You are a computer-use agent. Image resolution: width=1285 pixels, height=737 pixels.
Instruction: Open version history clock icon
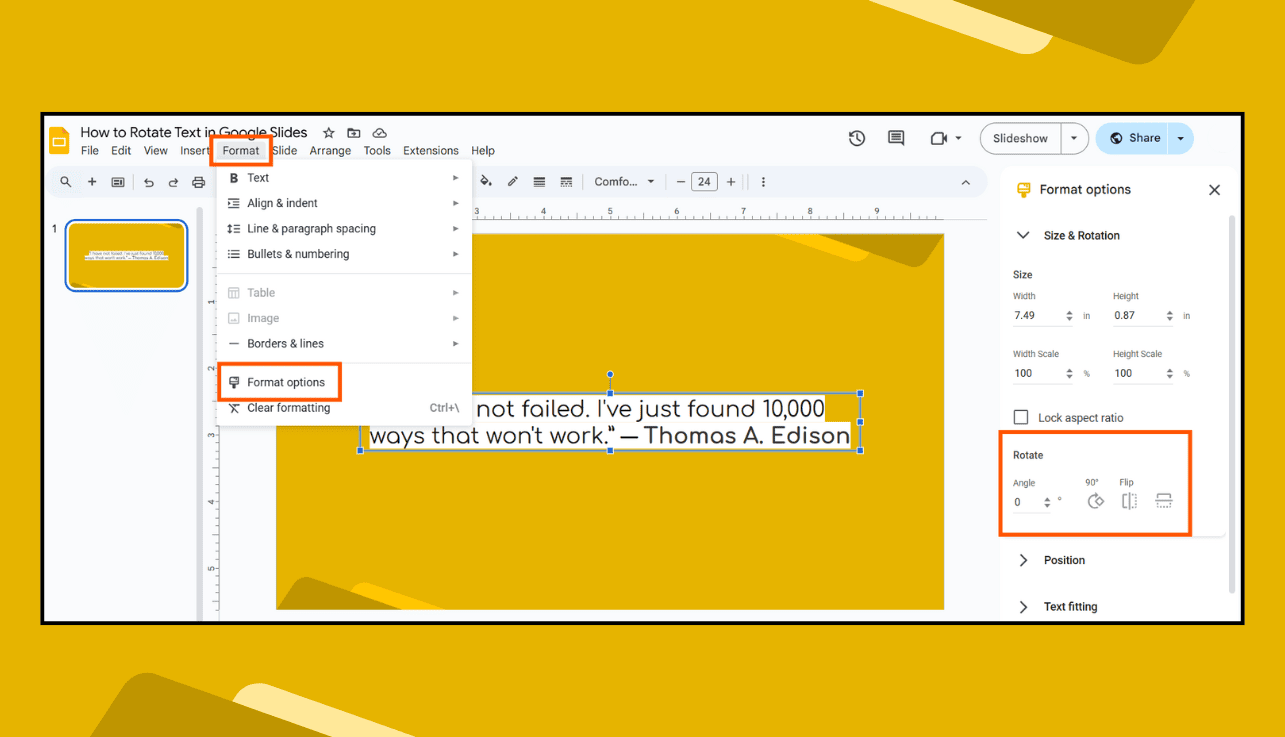coord(857,138)
